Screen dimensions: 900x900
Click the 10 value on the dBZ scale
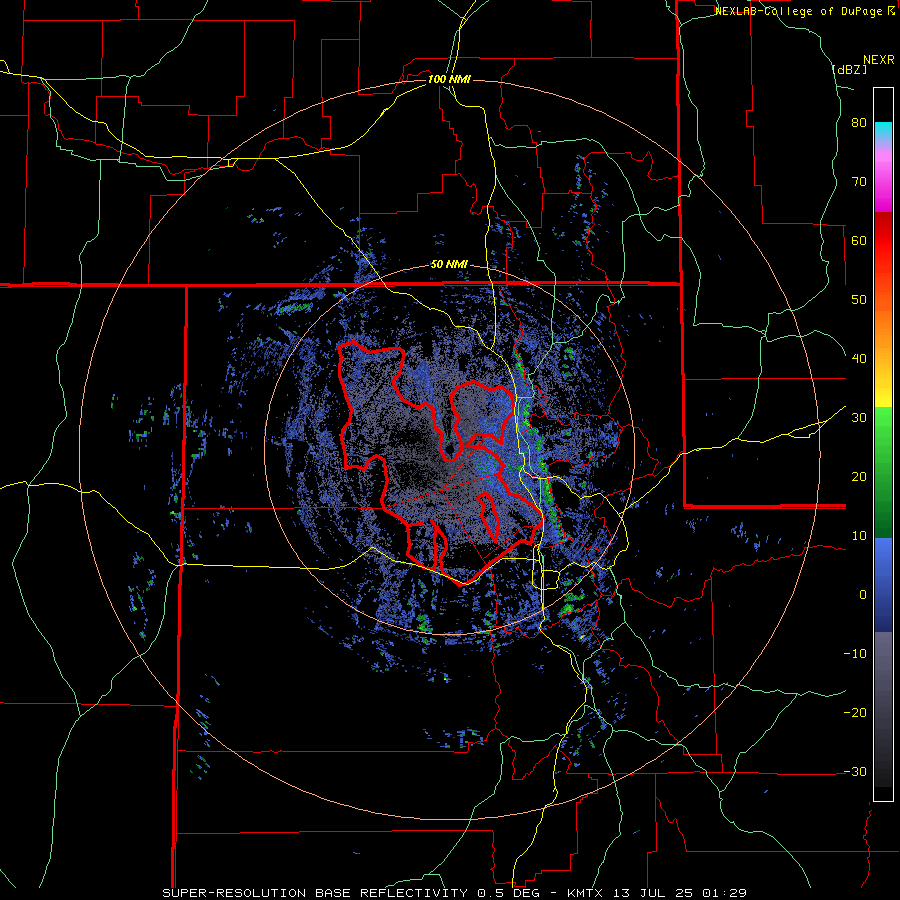click(x=859, y=536)
